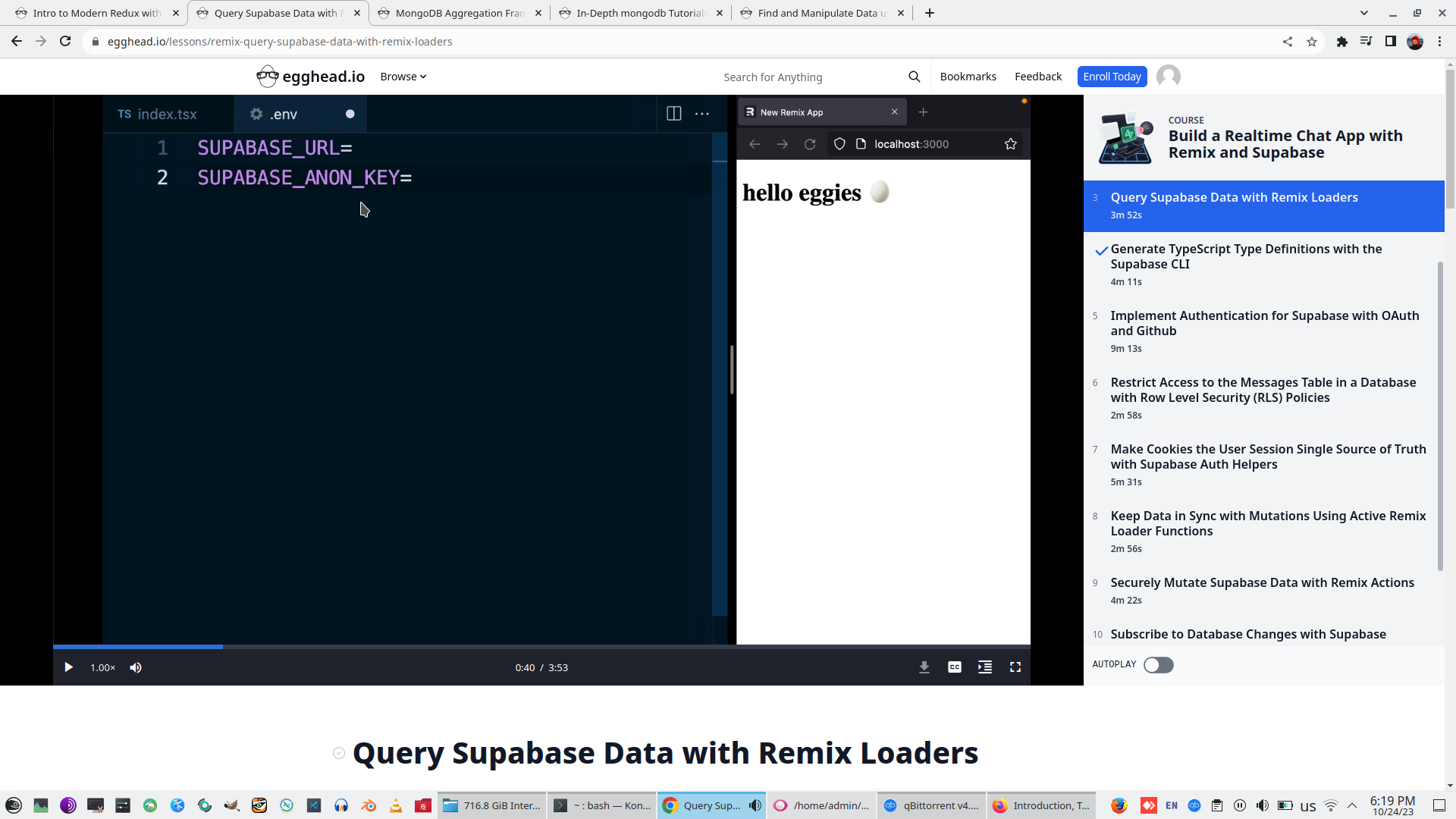Enable closed captions on video
1456x819 pixels.
click(954, 667)
